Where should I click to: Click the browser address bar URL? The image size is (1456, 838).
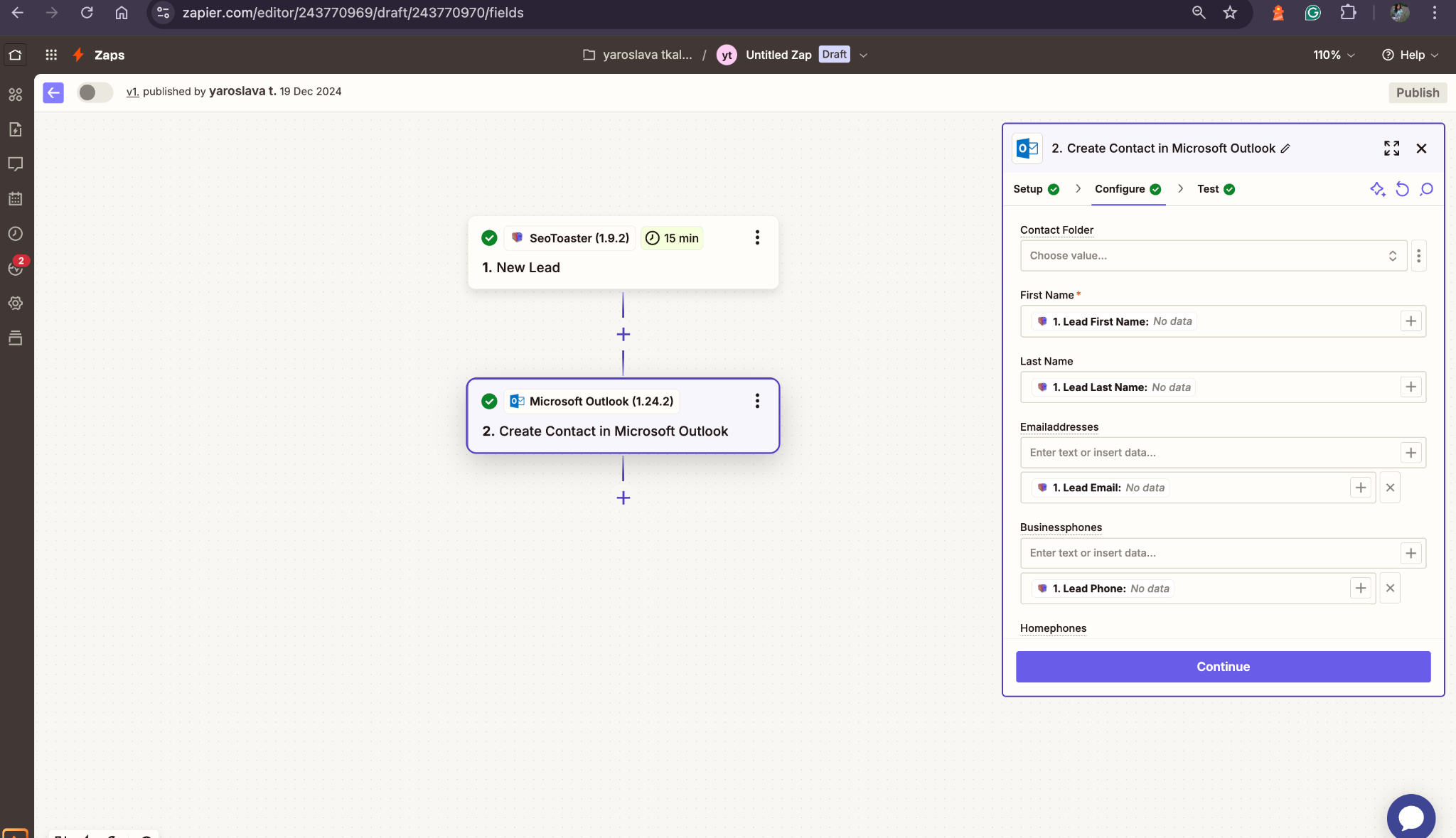[353, 13]
